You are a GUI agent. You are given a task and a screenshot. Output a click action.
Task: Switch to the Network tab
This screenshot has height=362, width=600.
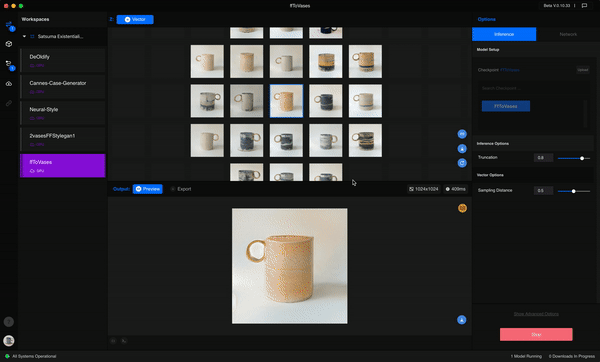[x=568, y=34]
